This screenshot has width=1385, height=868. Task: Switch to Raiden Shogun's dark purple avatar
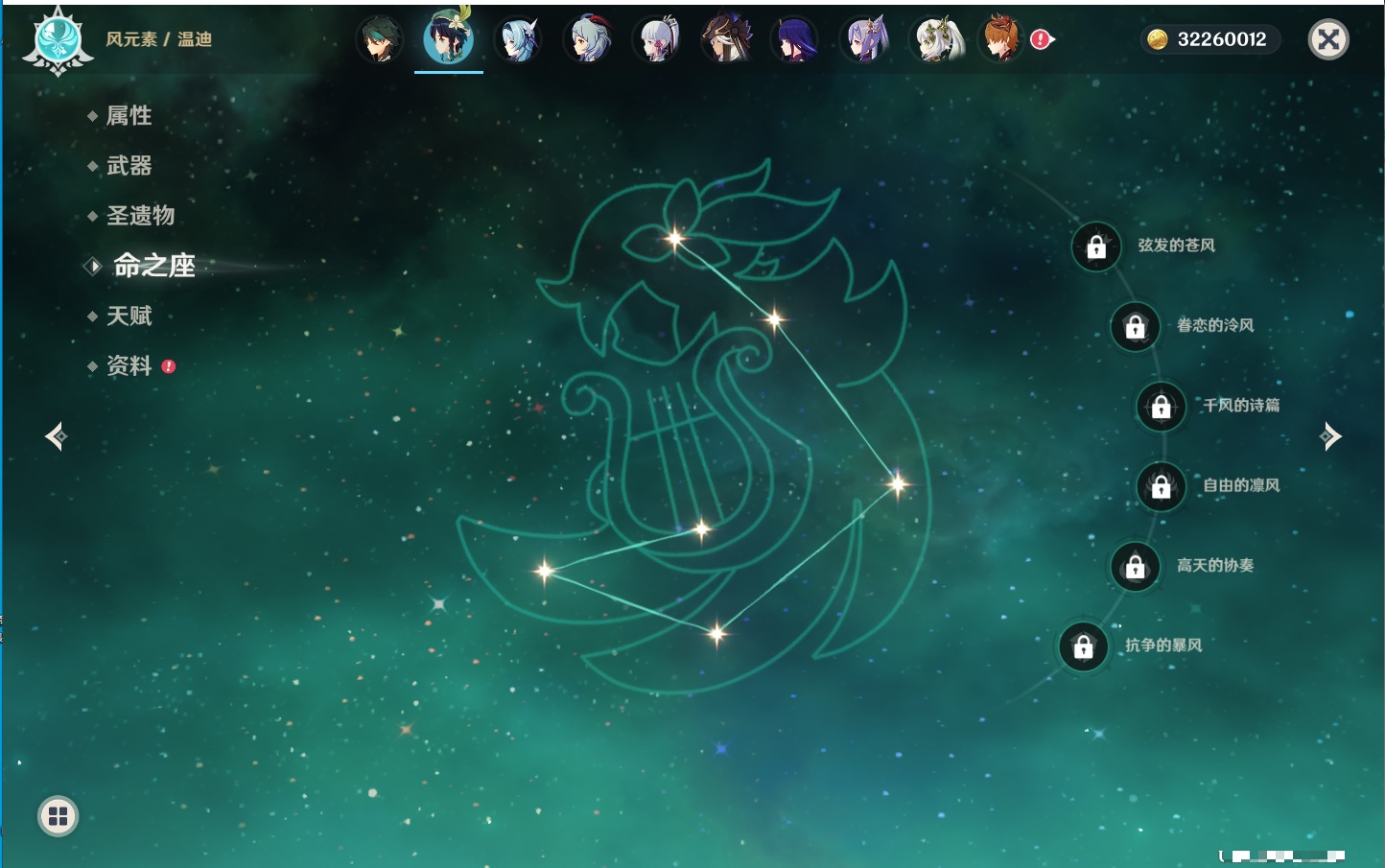pyautogui.click(x=795, y=40)
